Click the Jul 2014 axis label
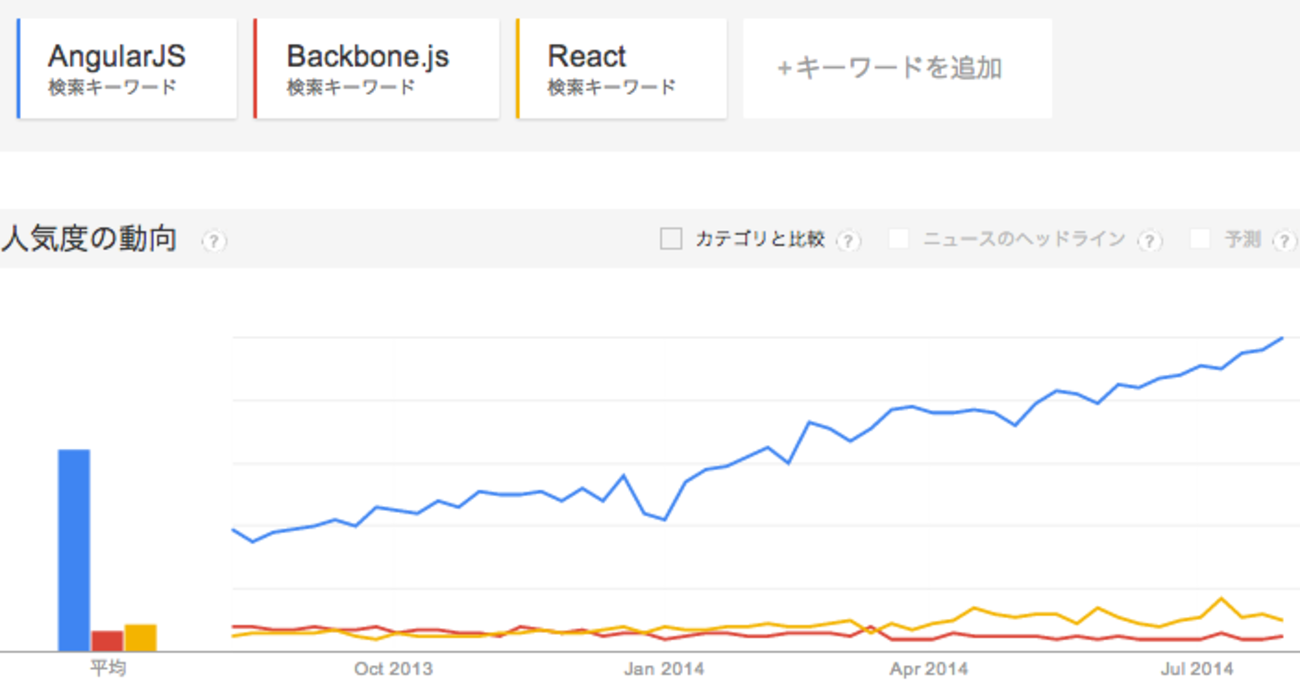Viewport: 1300px width, 699px height. 1196,669
